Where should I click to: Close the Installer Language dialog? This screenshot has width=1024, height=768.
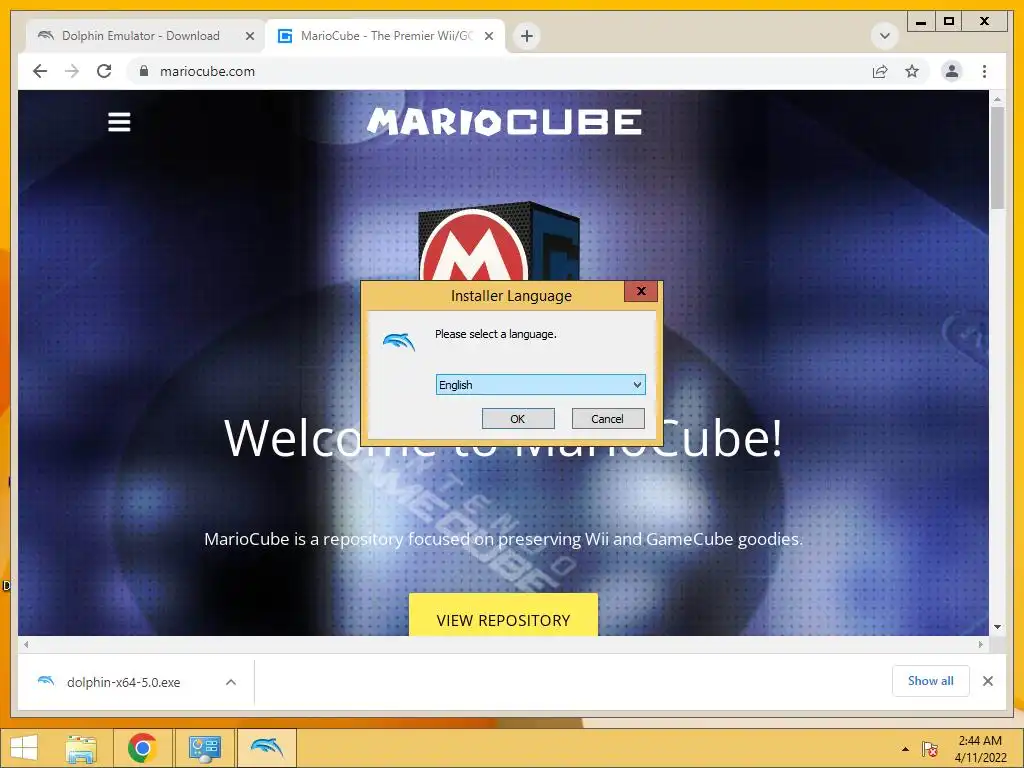click(641, 291)
